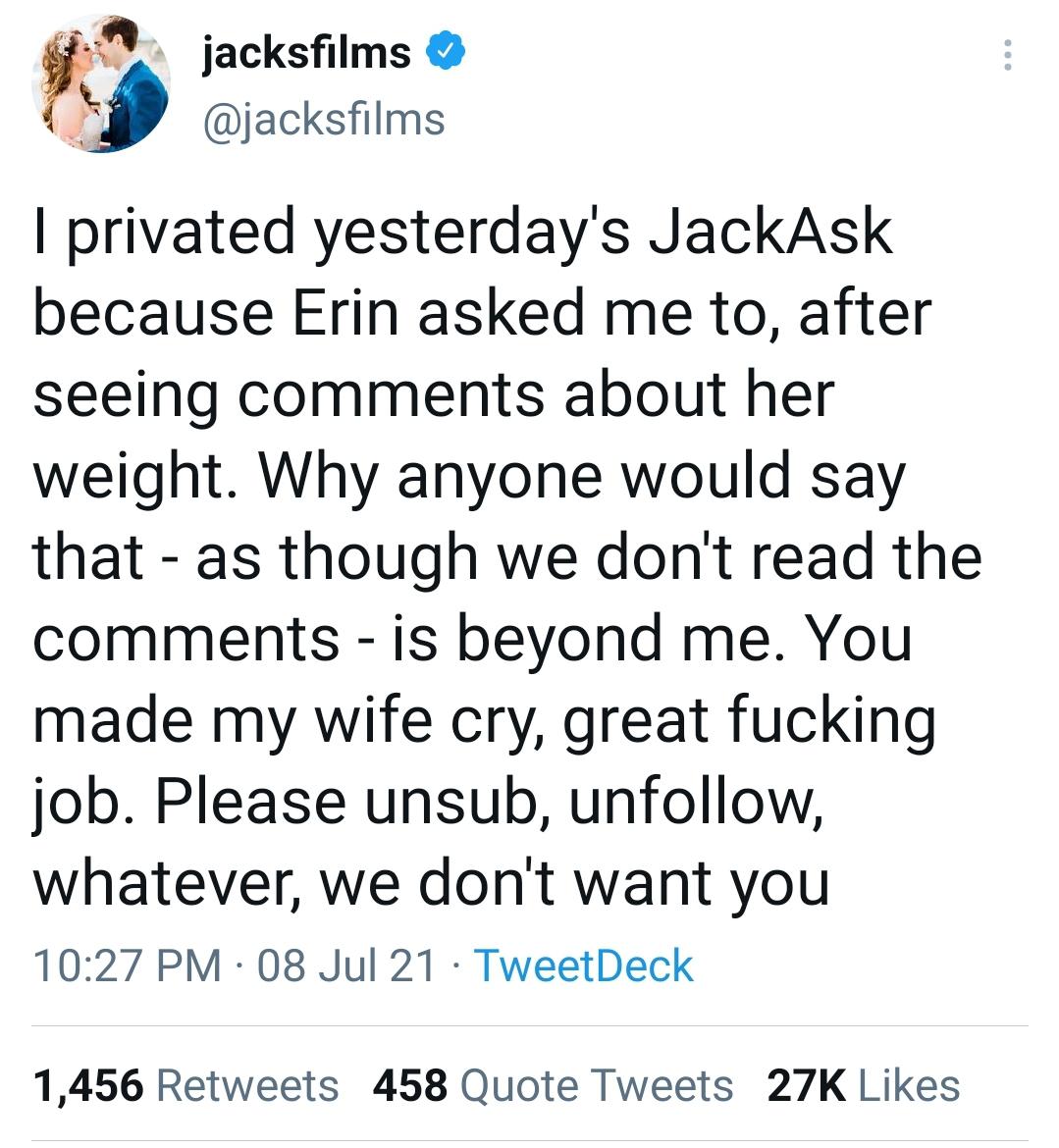The height and width of the screenshot is (1148, 1059).
Task: Open the @jacksfilms handle link
Action: click(x=324, y=120)
